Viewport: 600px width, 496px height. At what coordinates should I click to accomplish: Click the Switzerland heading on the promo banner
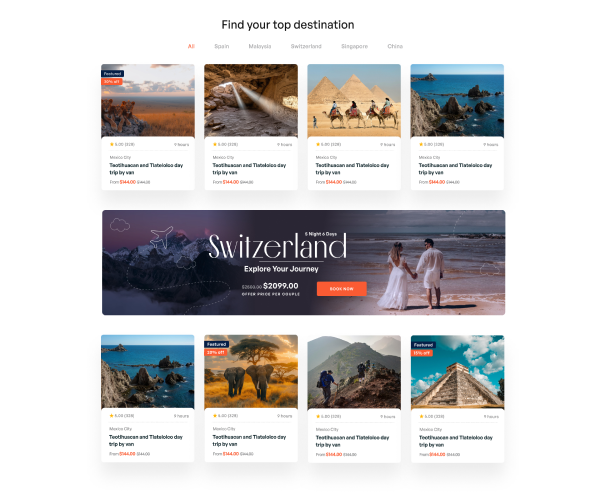point(277,247)
